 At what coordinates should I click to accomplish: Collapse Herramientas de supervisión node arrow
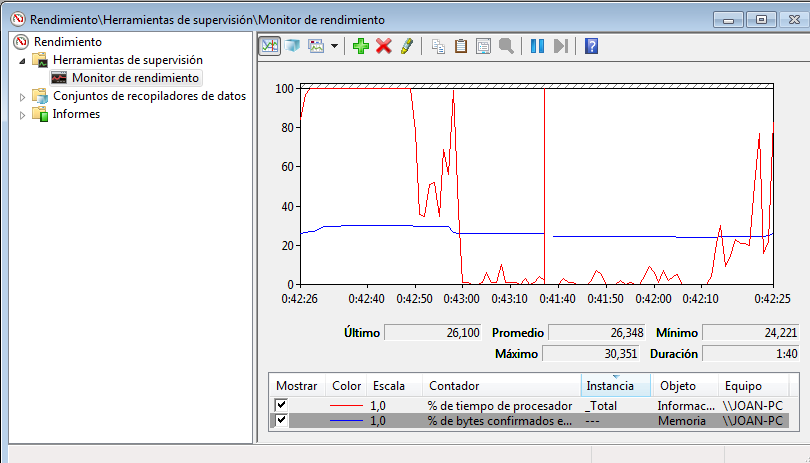point(22,61)
